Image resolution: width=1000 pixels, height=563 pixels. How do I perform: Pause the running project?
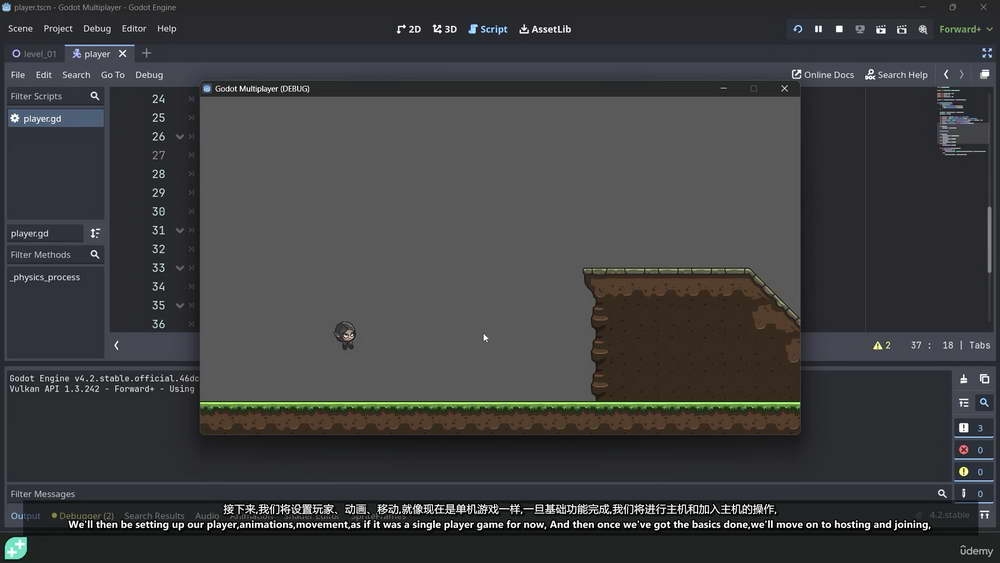818,29
